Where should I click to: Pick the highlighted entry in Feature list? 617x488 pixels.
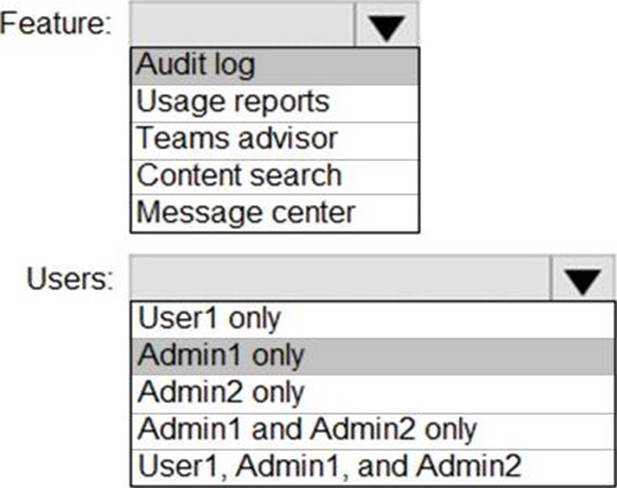[274, 66]
